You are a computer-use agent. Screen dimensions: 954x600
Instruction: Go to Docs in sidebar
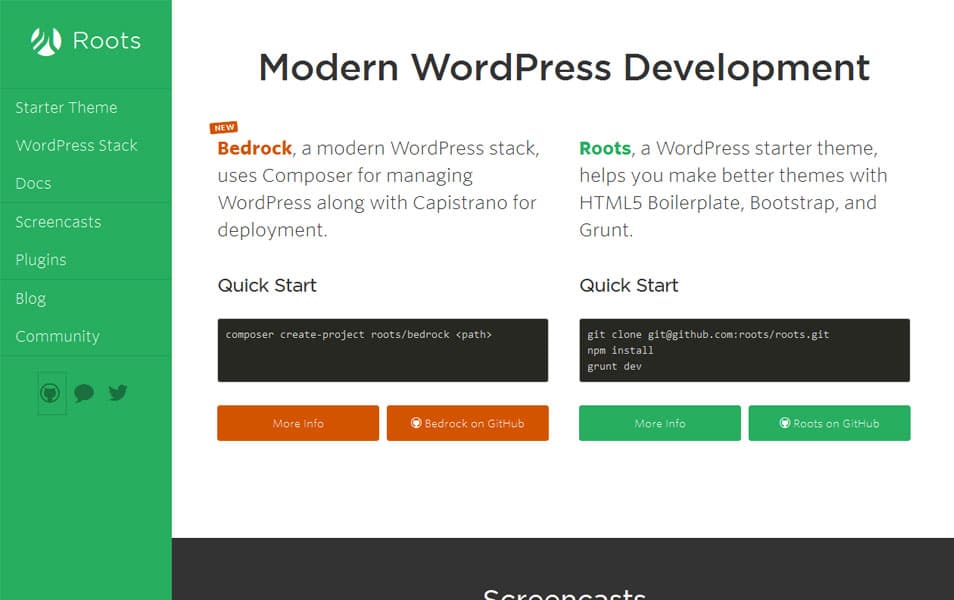33,184
